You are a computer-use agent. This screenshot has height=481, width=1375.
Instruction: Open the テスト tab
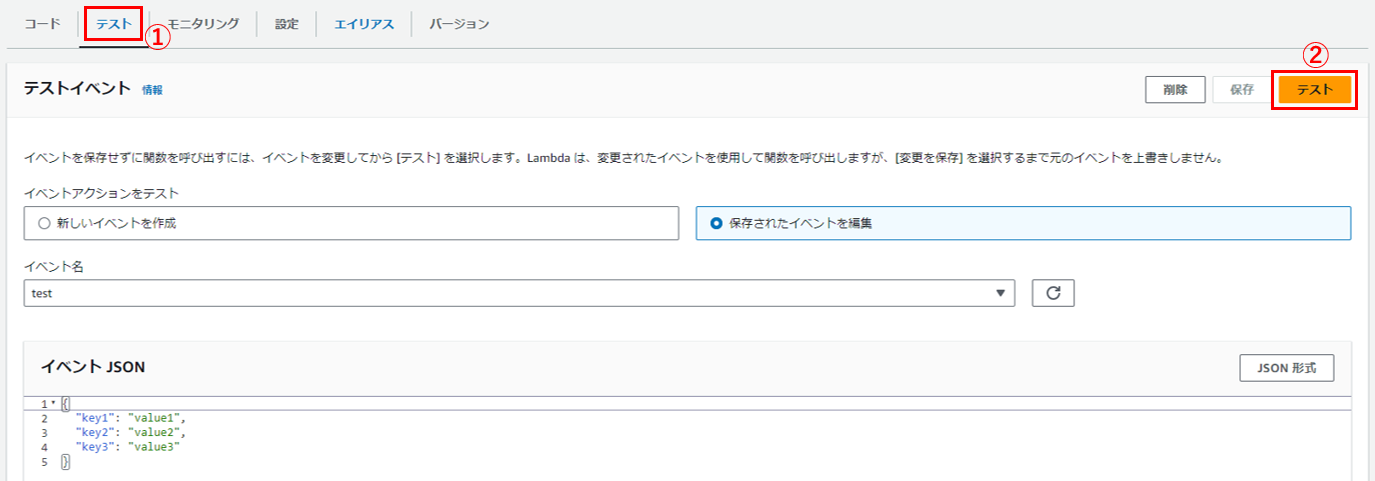114,24
